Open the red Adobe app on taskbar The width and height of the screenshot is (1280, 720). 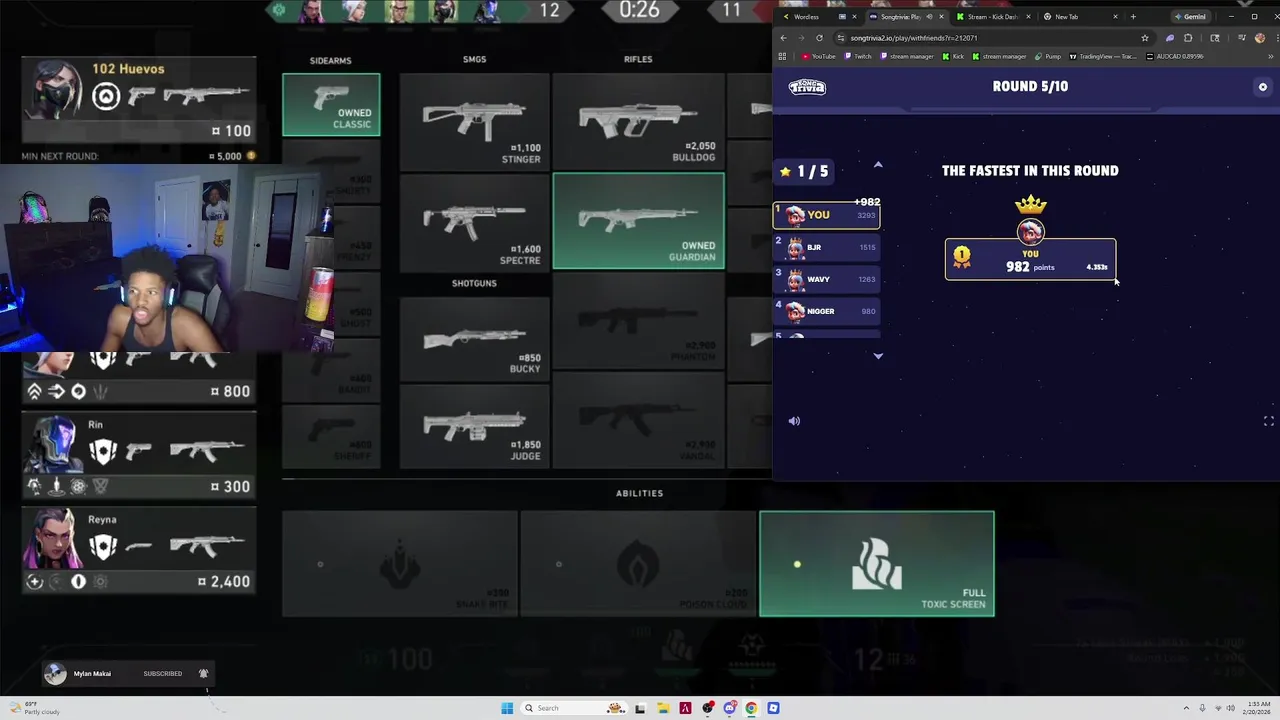pos(685,708)
